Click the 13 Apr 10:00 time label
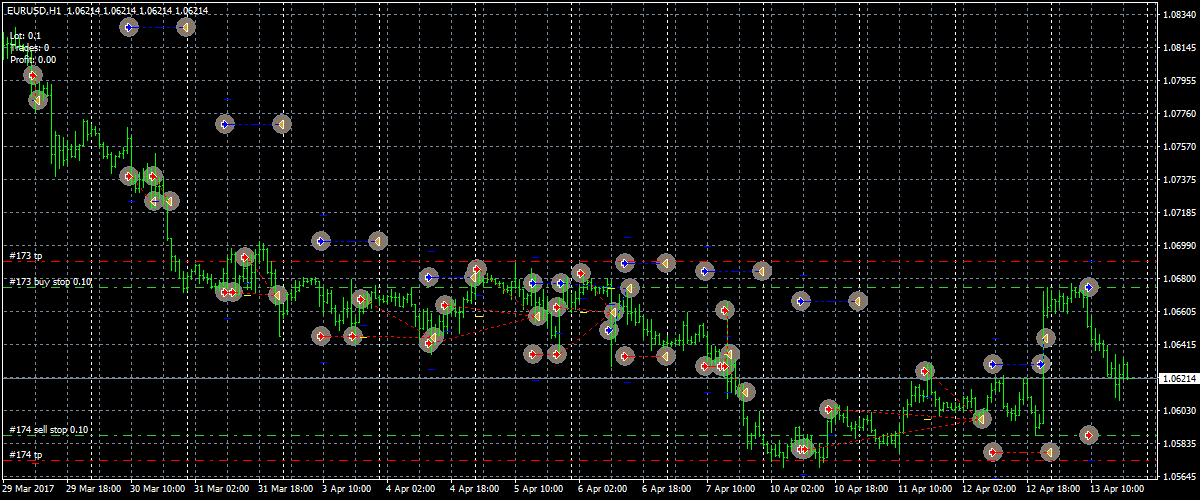Viewport: 1200px width, 500px height. (1119, 490)
